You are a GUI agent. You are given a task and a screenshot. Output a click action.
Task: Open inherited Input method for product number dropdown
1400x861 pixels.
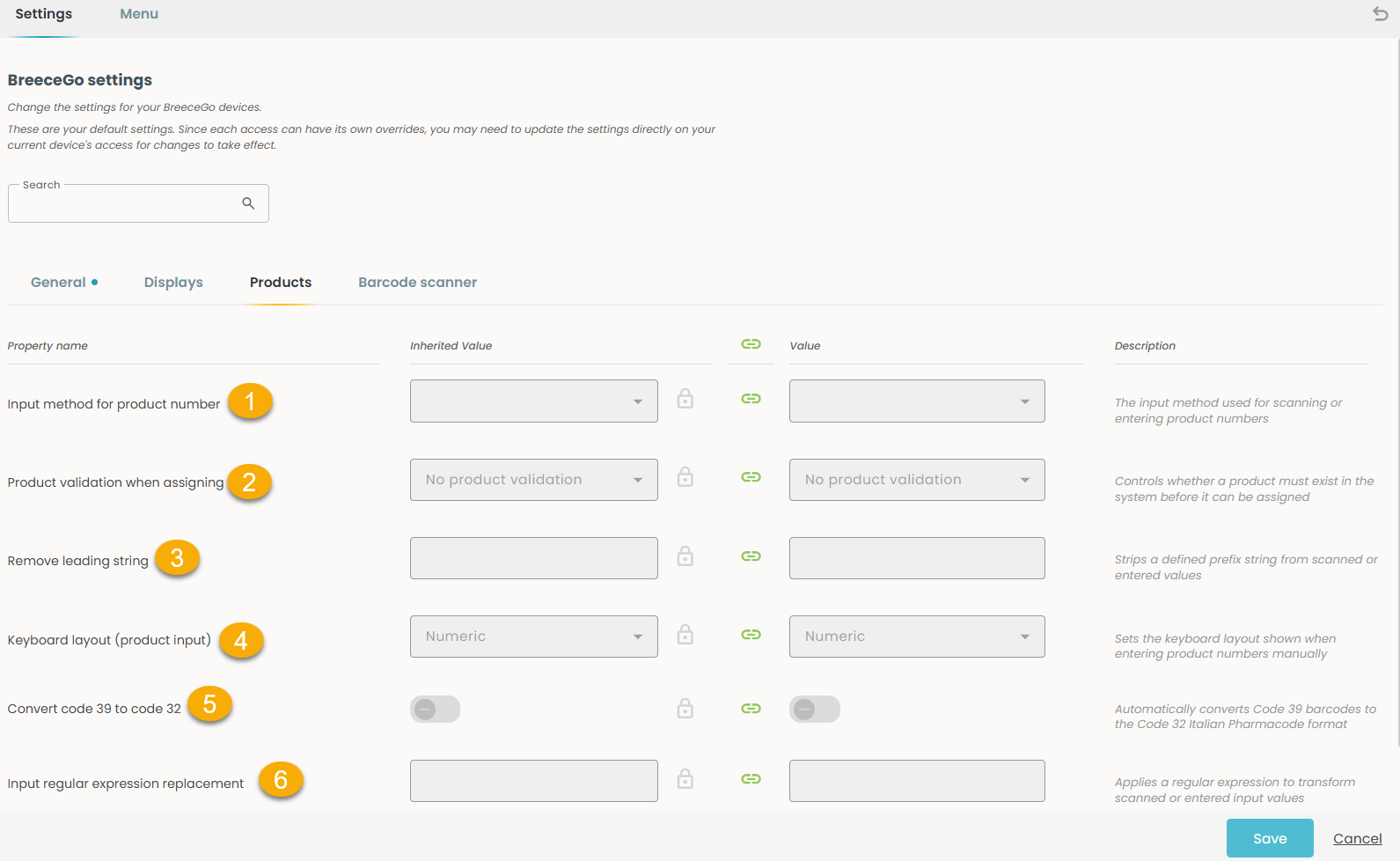[534, 401]
